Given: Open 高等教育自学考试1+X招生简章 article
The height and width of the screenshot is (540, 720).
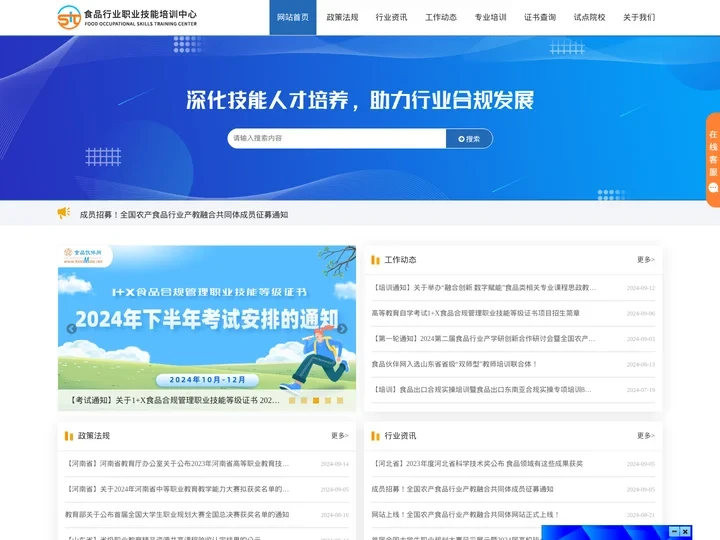Looking at the screenshot, I should coord(476,313).
